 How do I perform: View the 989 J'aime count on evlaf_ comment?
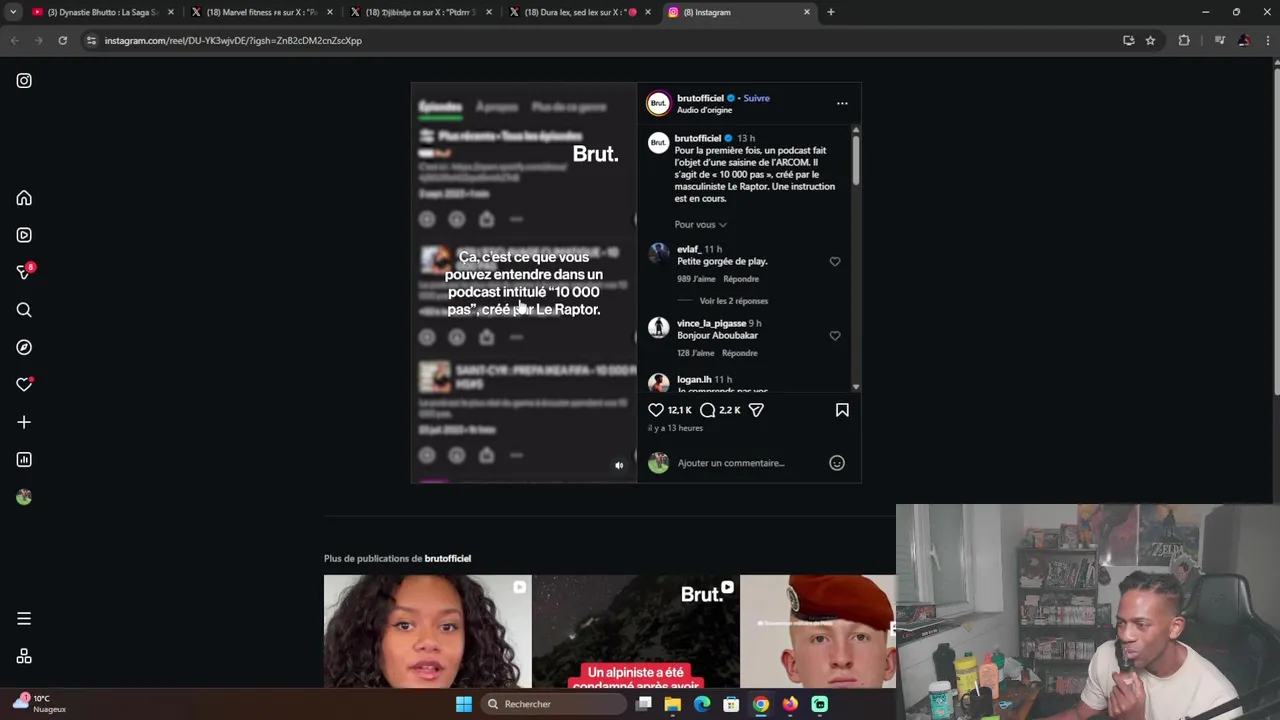point(696,279)
